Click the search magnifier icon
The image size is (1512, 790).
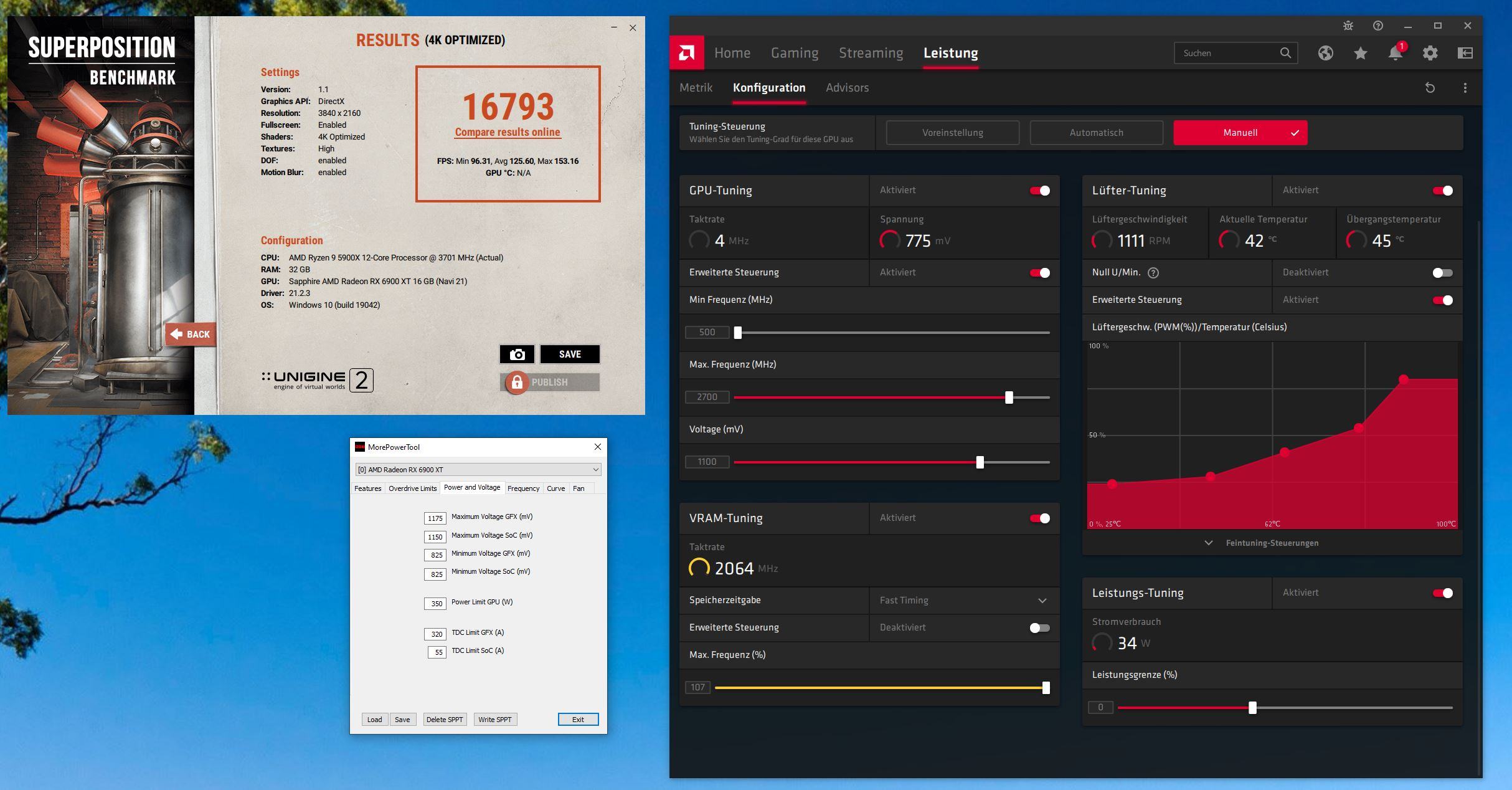pos(1285,53)
